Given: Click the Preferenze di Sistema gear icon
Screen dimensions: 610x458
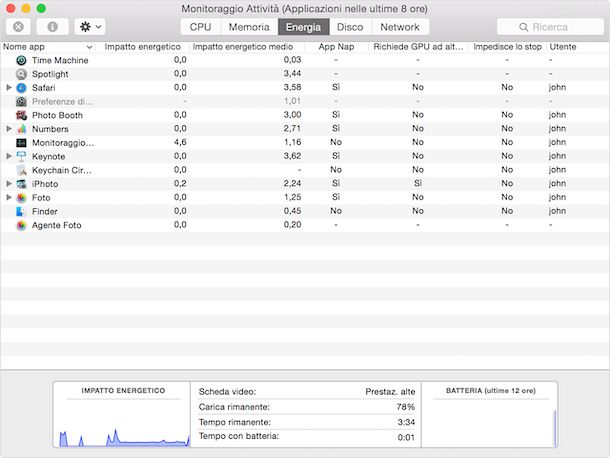Looking at the screenshot, I should coord(21,102).
